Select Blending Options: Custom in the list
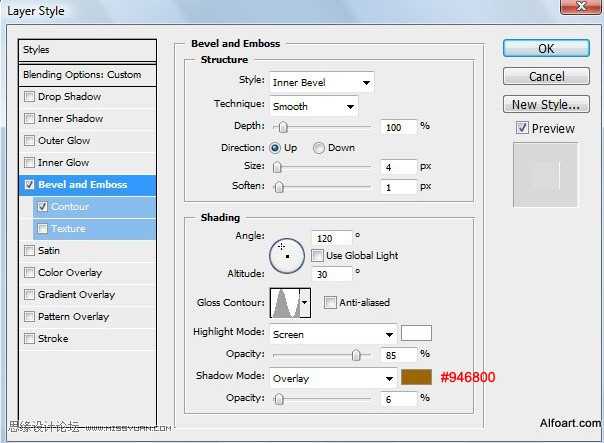 (88, 75)
